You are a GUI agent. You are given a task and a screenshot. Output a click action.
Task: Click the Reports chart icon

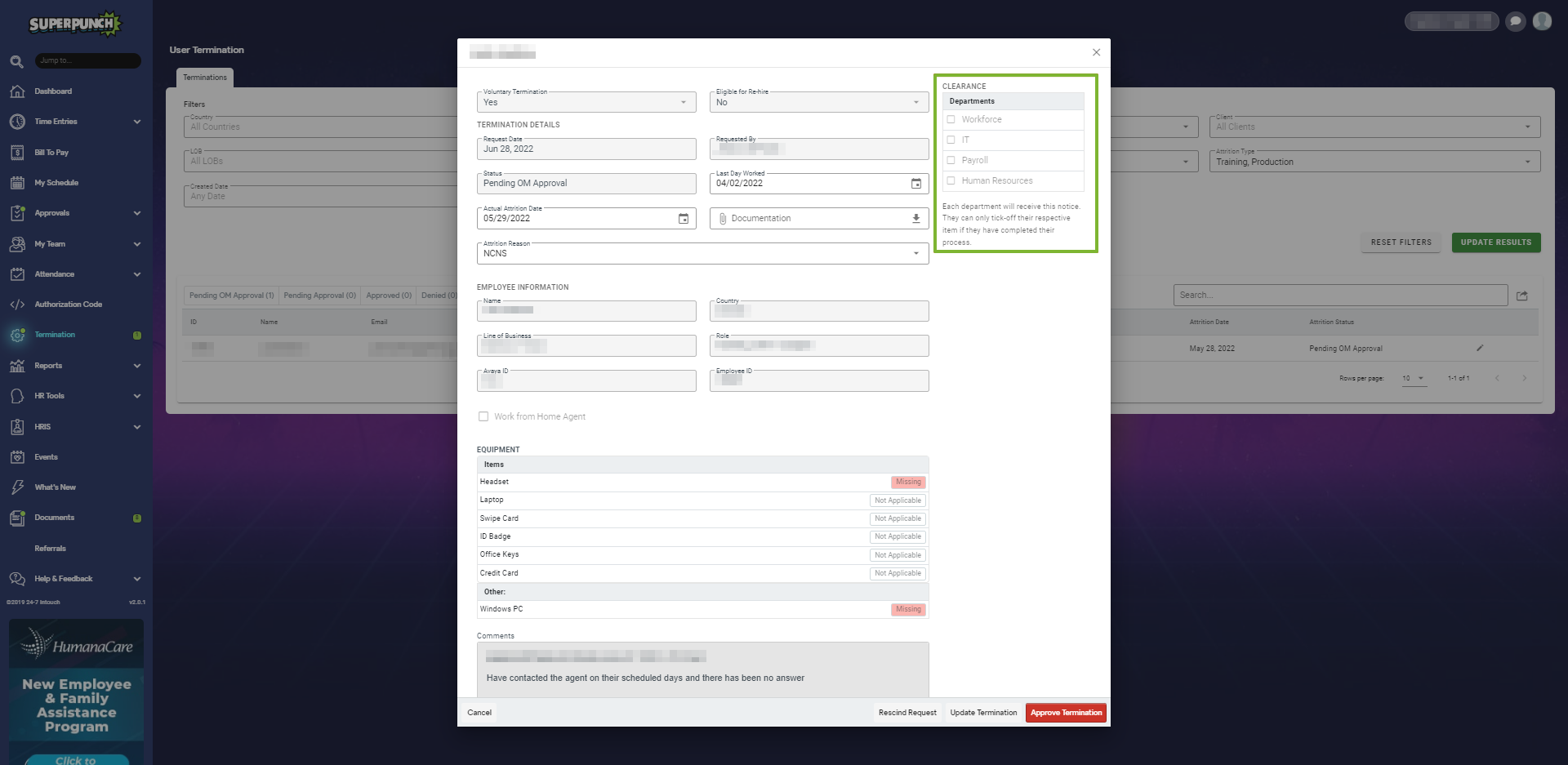point(17,366)
